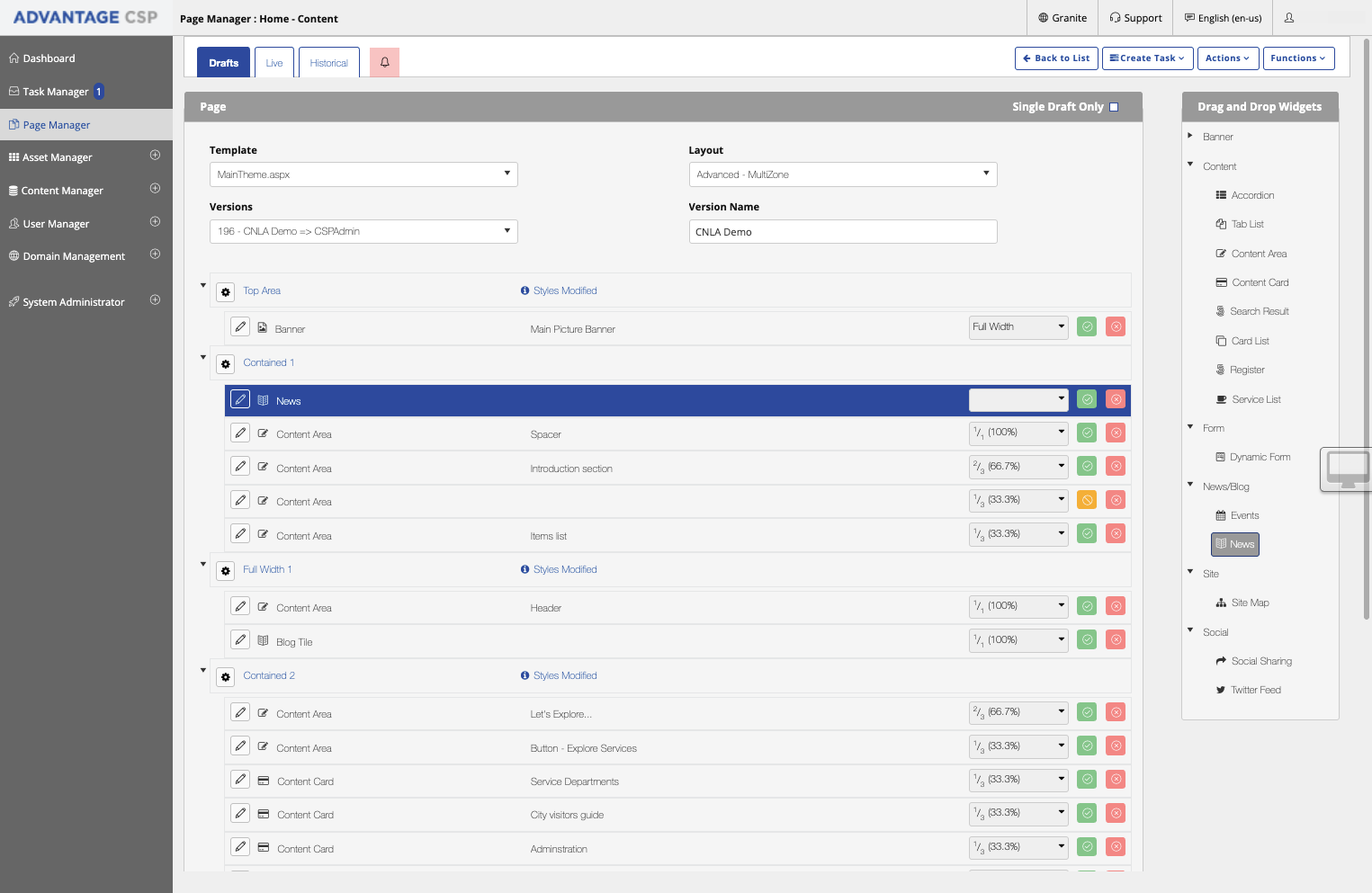Click the desktop preview monitor icon
1372x893 pixels.
pyautogui.click(x=1347, y=469)
